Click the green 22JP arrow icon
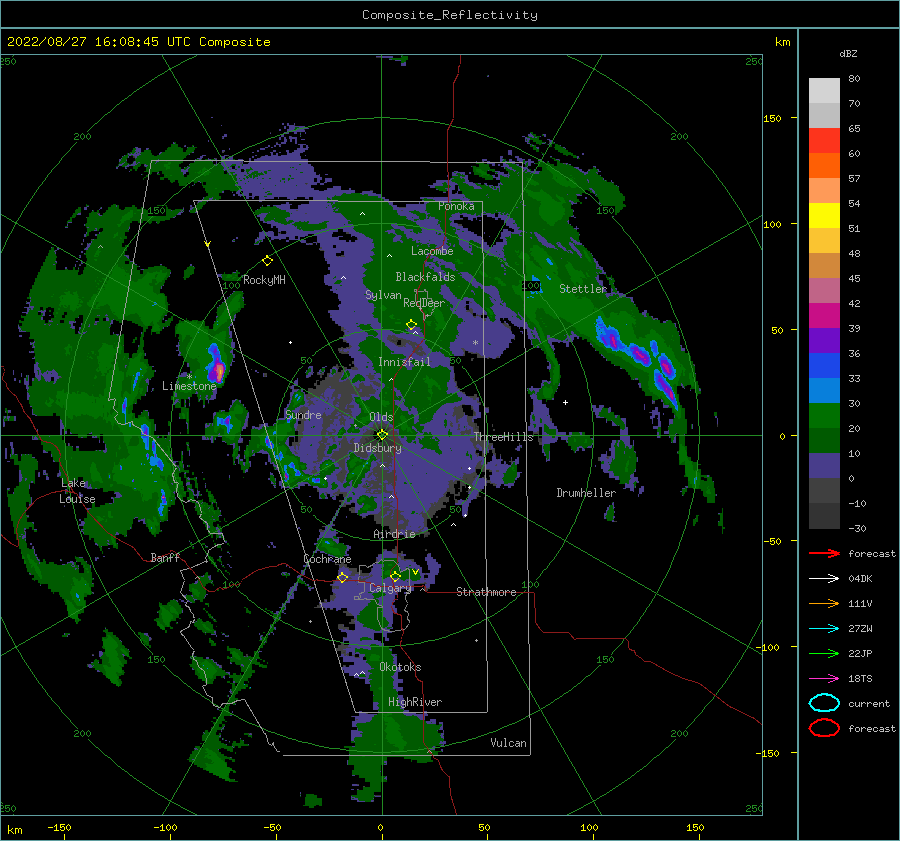The image size is (900, 841). tap(824, 653)
